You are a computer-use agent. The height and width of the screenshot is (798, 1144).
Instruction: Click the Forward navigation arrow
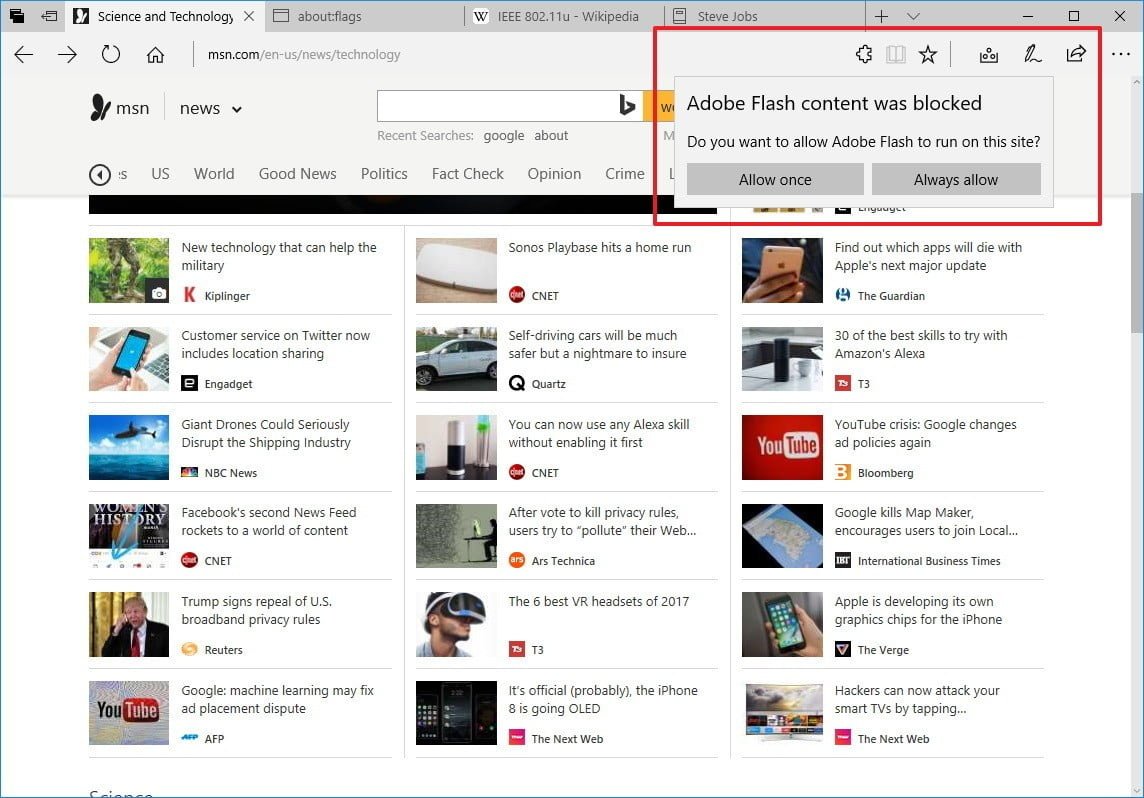pyautogui.click(x=67, y=55)
